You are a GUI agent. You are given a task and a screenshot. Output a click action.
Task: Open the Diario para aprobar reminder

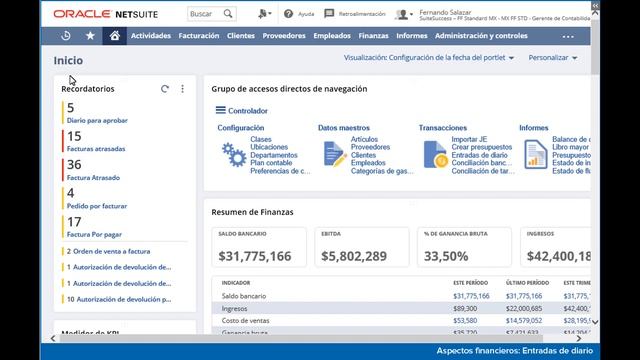[97, 120]
